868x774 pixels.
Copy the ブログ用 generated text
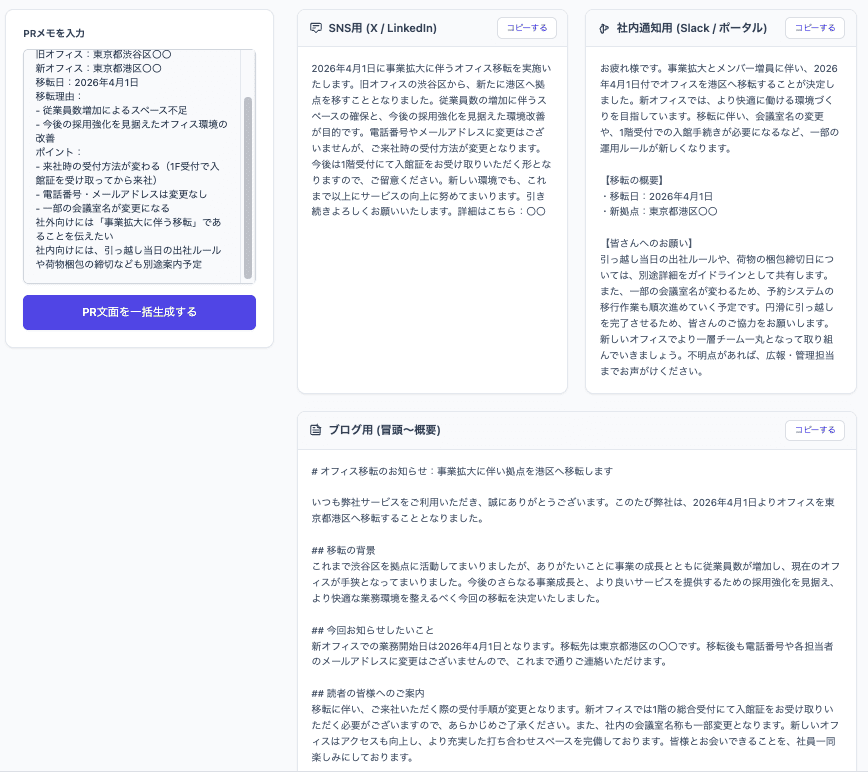pos(814,430)
